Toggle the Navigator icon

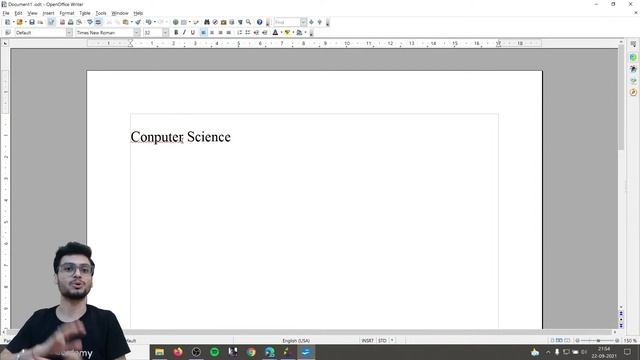pos(215,22)
